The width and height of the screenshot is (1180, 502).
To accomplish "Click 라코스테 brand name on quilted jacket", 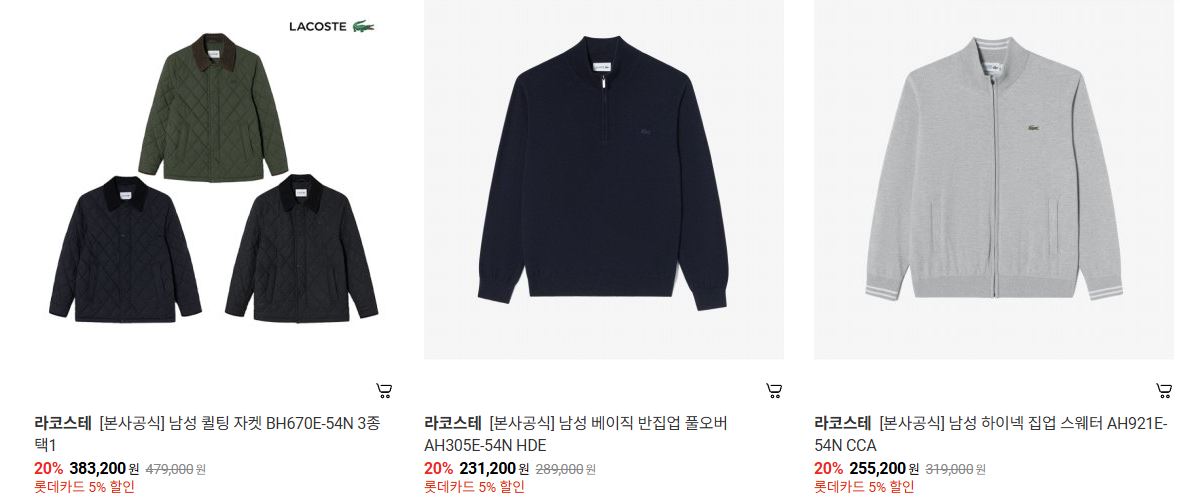I will pyautogui.click(x=63, y=423).
